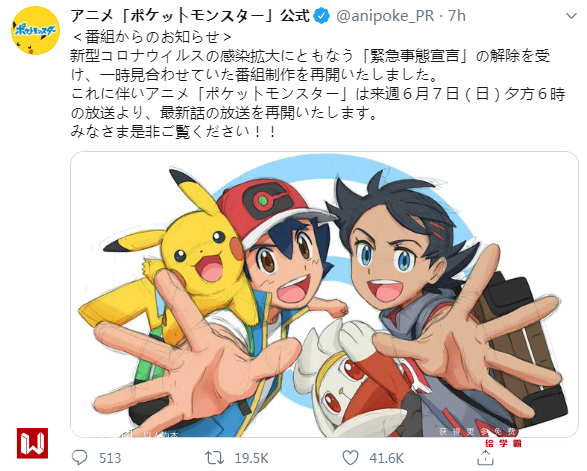
Task: Click the retweet arrows icon
Action: (x=215, y=458)
